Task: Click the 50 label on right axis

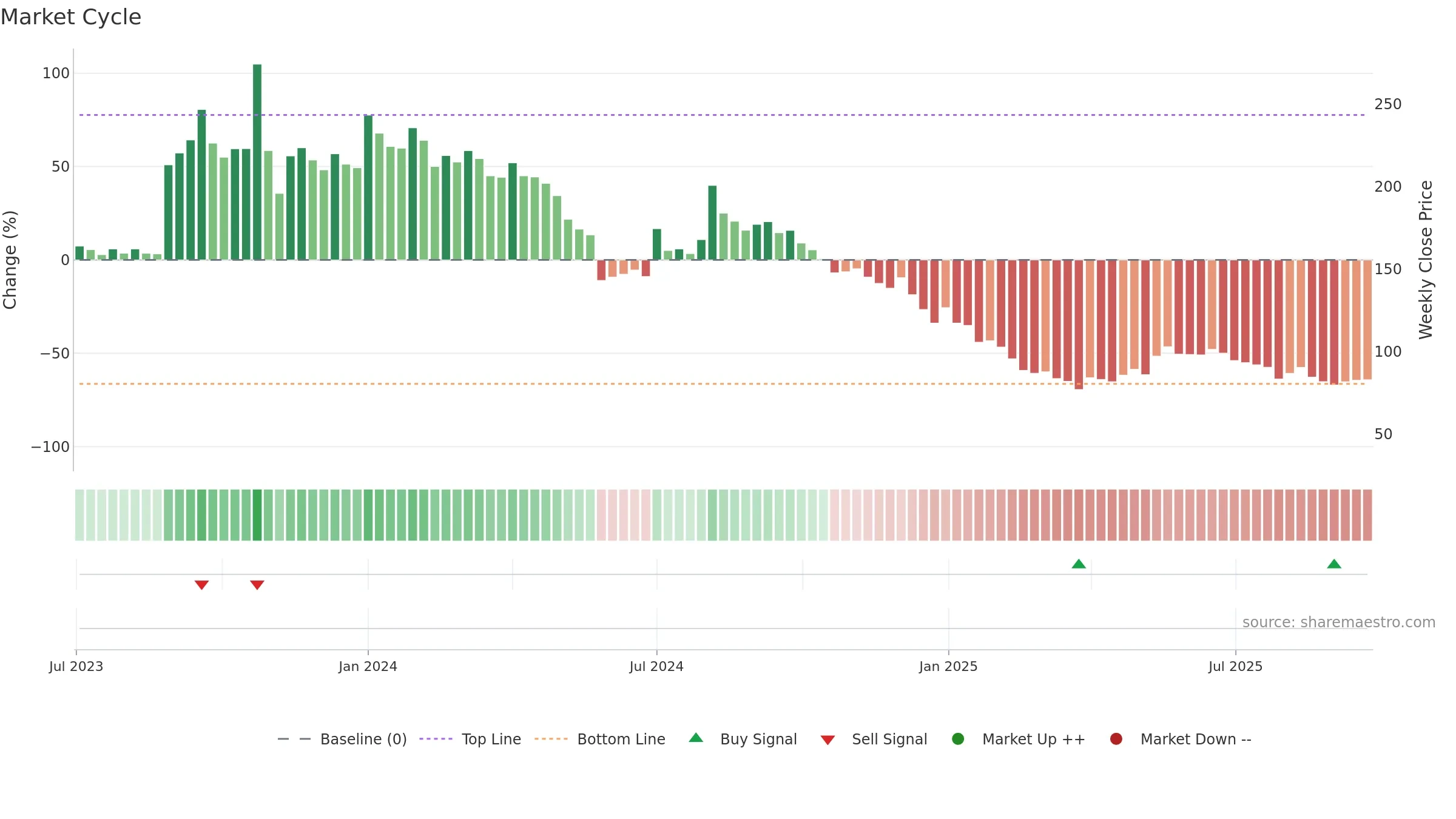Action: 1383,434
